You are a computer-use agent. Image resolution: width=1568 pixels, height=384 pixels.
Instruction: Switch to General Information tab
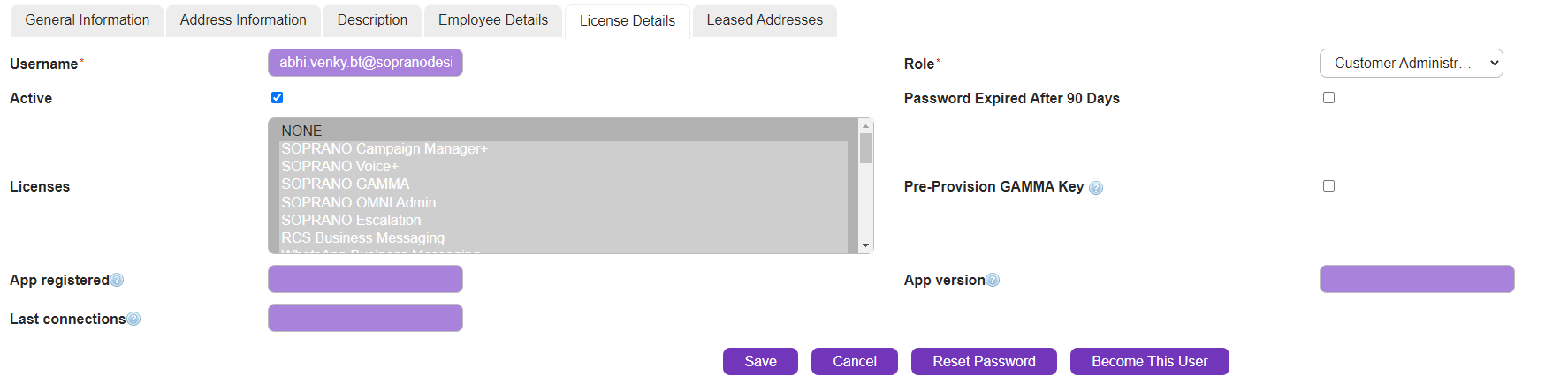click(x=88, y=20)
